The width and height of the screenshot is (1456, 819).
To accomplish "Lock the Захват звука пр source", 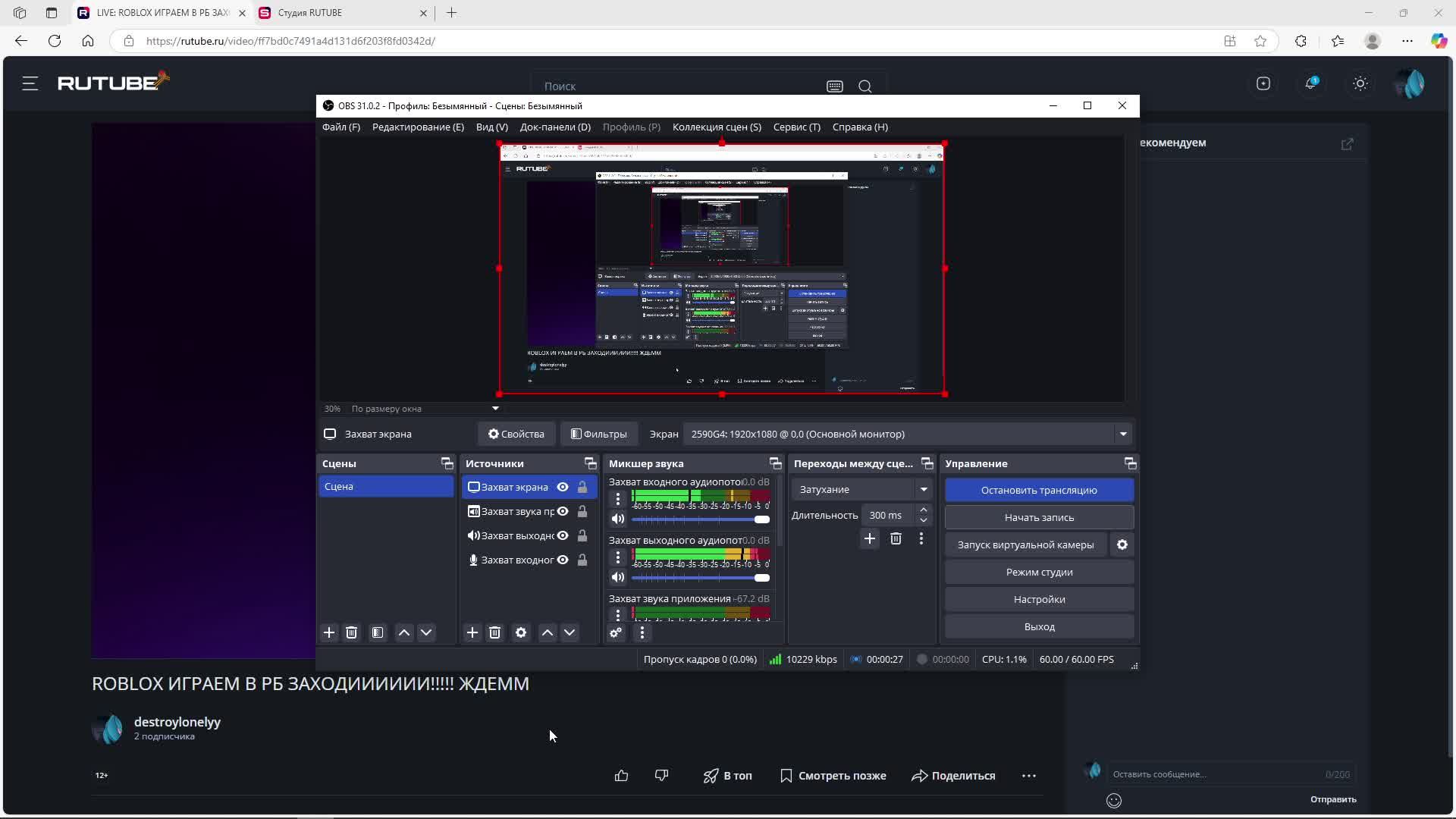I will click(582, 511).
